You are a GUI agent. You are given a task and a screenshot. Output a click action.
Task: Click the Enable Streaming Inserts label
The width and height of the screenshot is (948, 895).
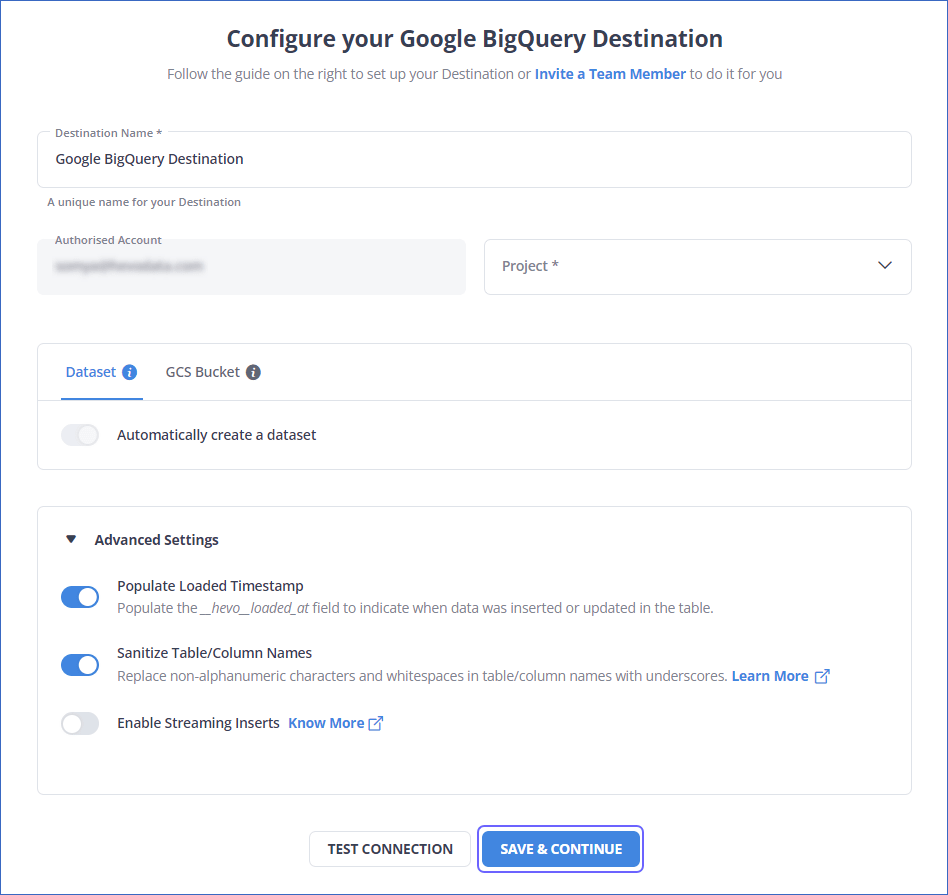pyautogui.click(x=198, y=723)
